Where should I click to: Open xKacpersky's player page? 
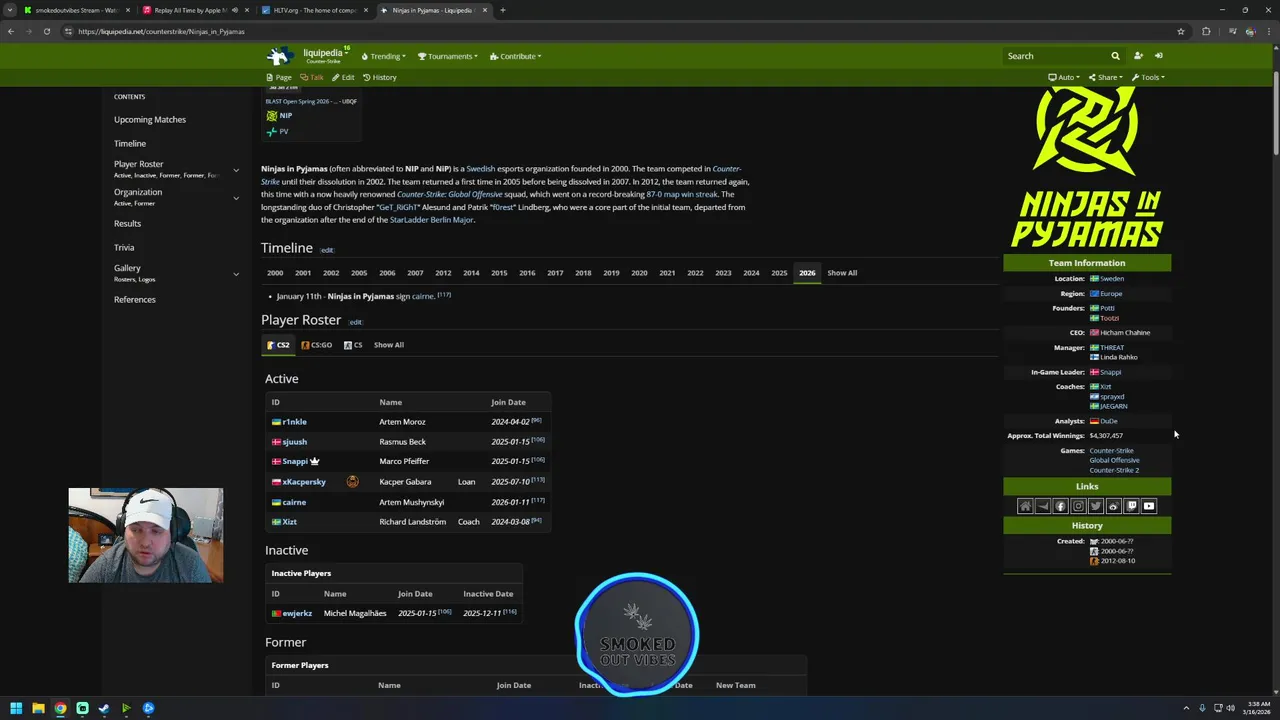pos(304,482)
